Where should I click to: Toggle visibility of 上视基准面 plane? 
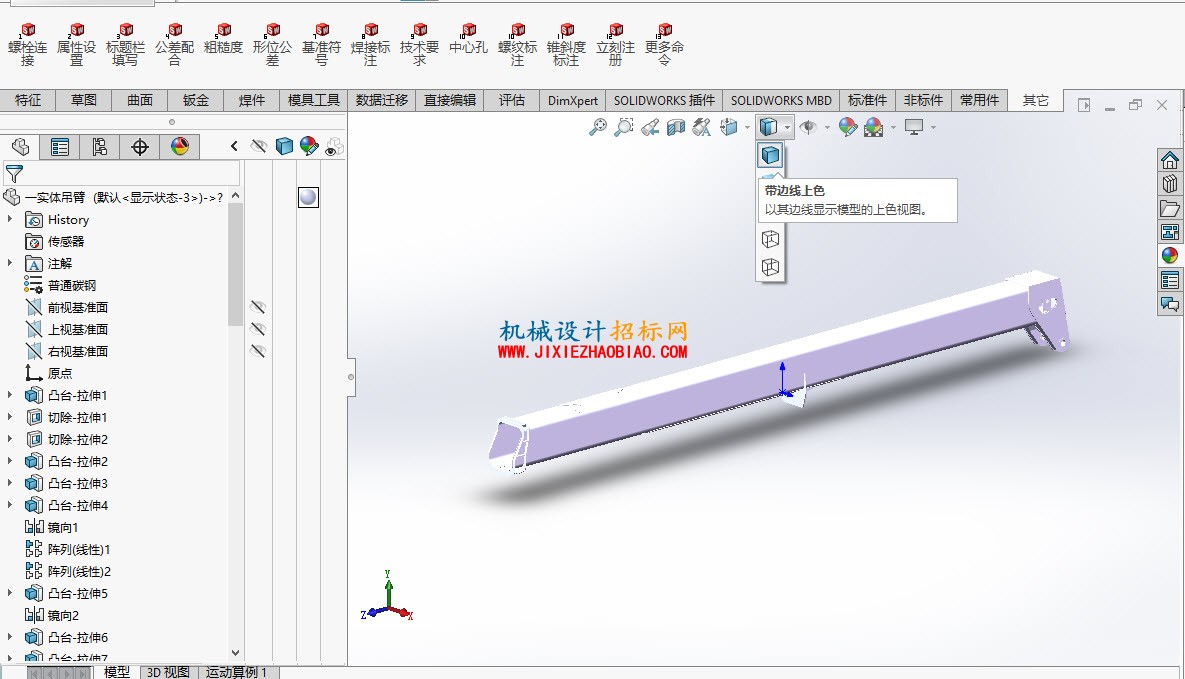pyautogui.click(x=258, y=329)
